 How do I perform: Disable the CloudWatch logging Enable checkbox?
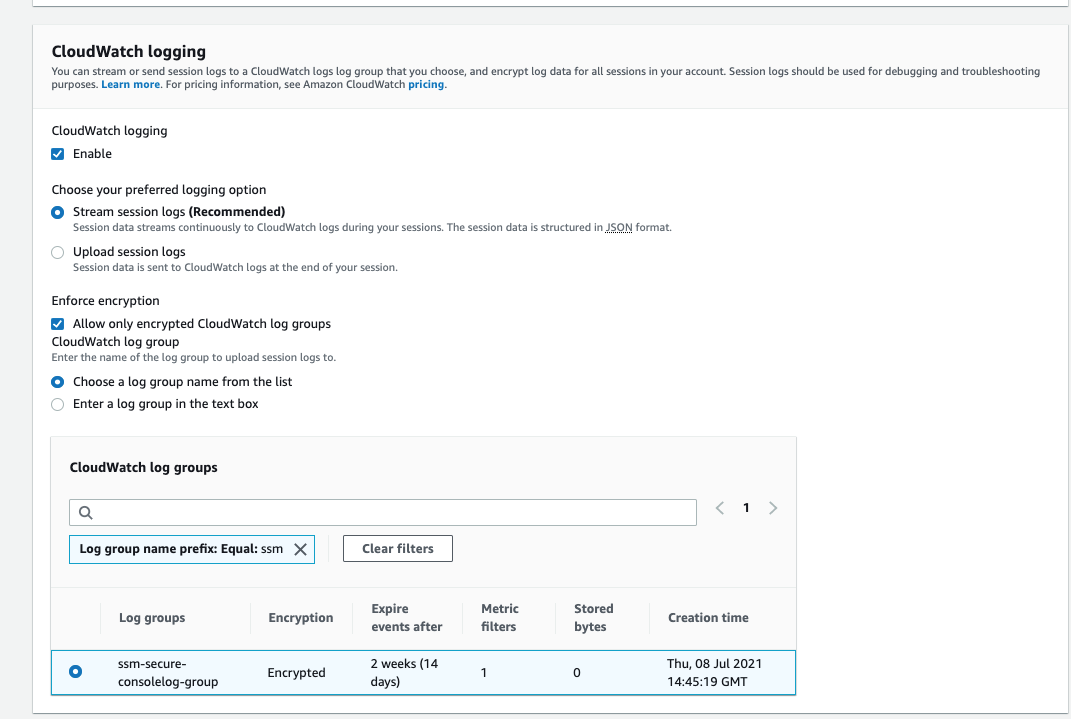pyautogui.click(x=57, y=153)
